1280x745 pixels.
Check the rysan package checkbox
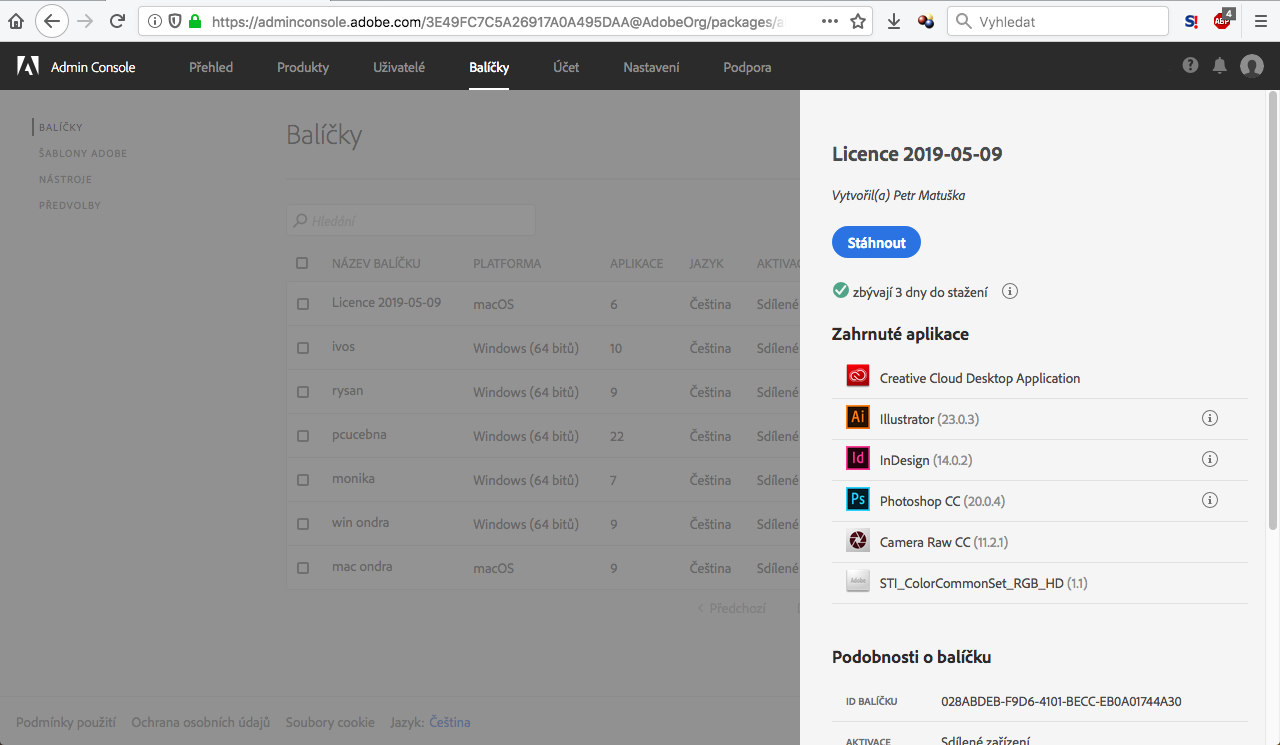tap(302, 392)
